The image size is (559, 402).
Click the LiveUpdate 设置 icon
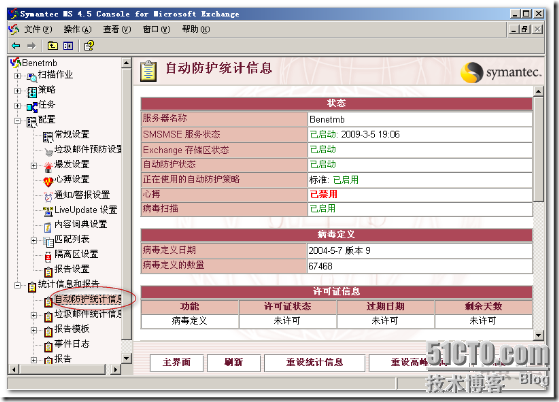48,211
